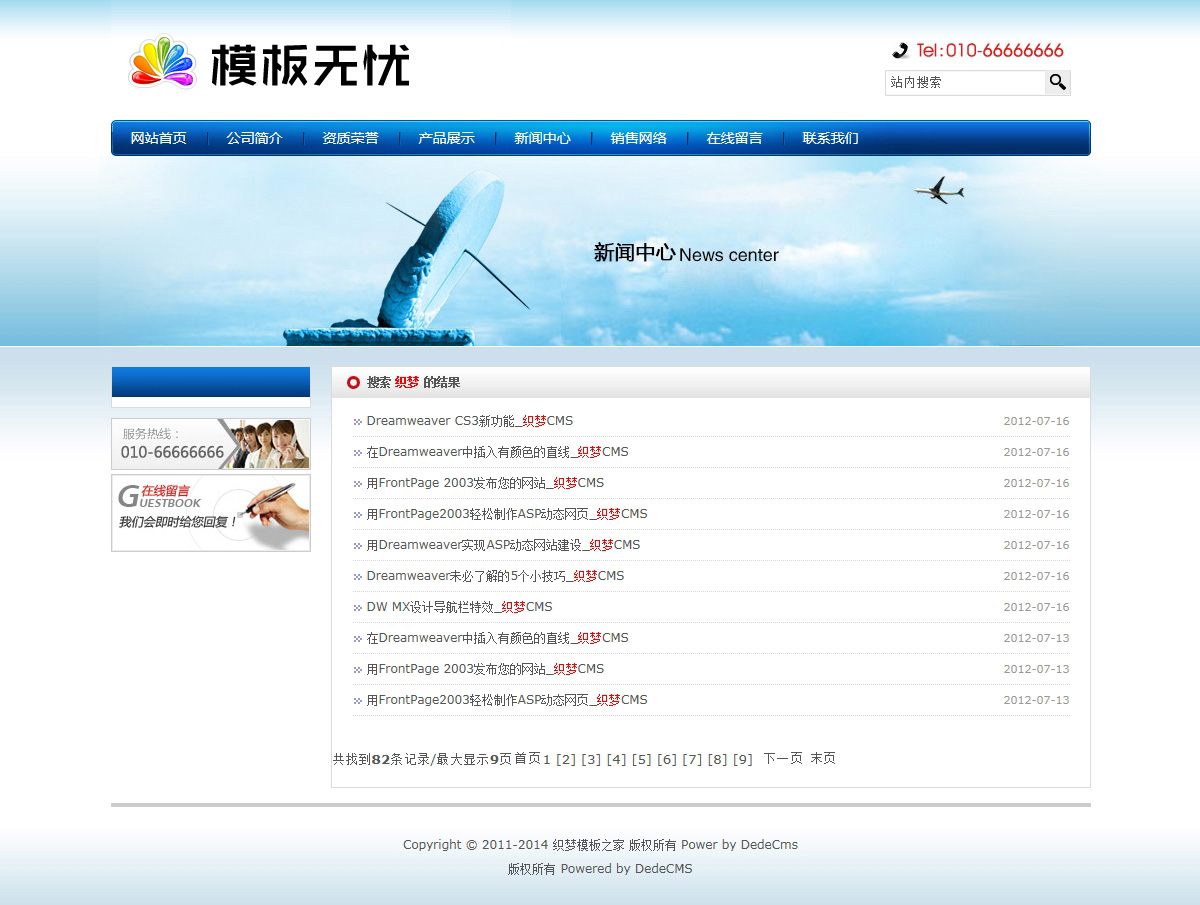Screen dimensions: 1200x905
Task: Open 新闻中心 navigation tab
Action: pyautogui.click(x=542, y=139)
